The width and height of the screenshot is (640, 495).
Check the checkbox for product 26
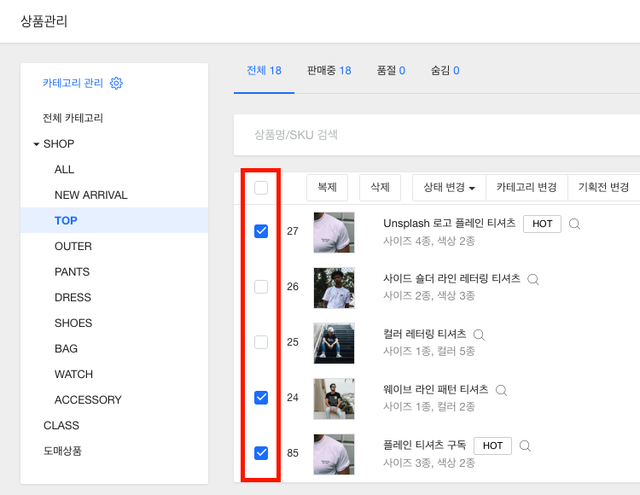point(261,286)
